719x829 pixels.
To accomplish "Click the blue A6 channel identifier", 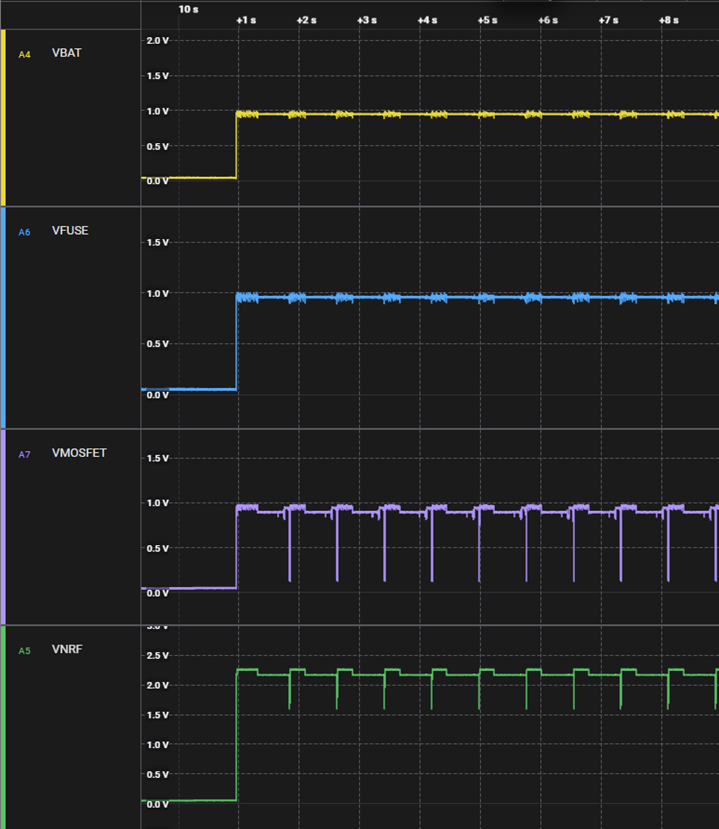I will (25, 232).
